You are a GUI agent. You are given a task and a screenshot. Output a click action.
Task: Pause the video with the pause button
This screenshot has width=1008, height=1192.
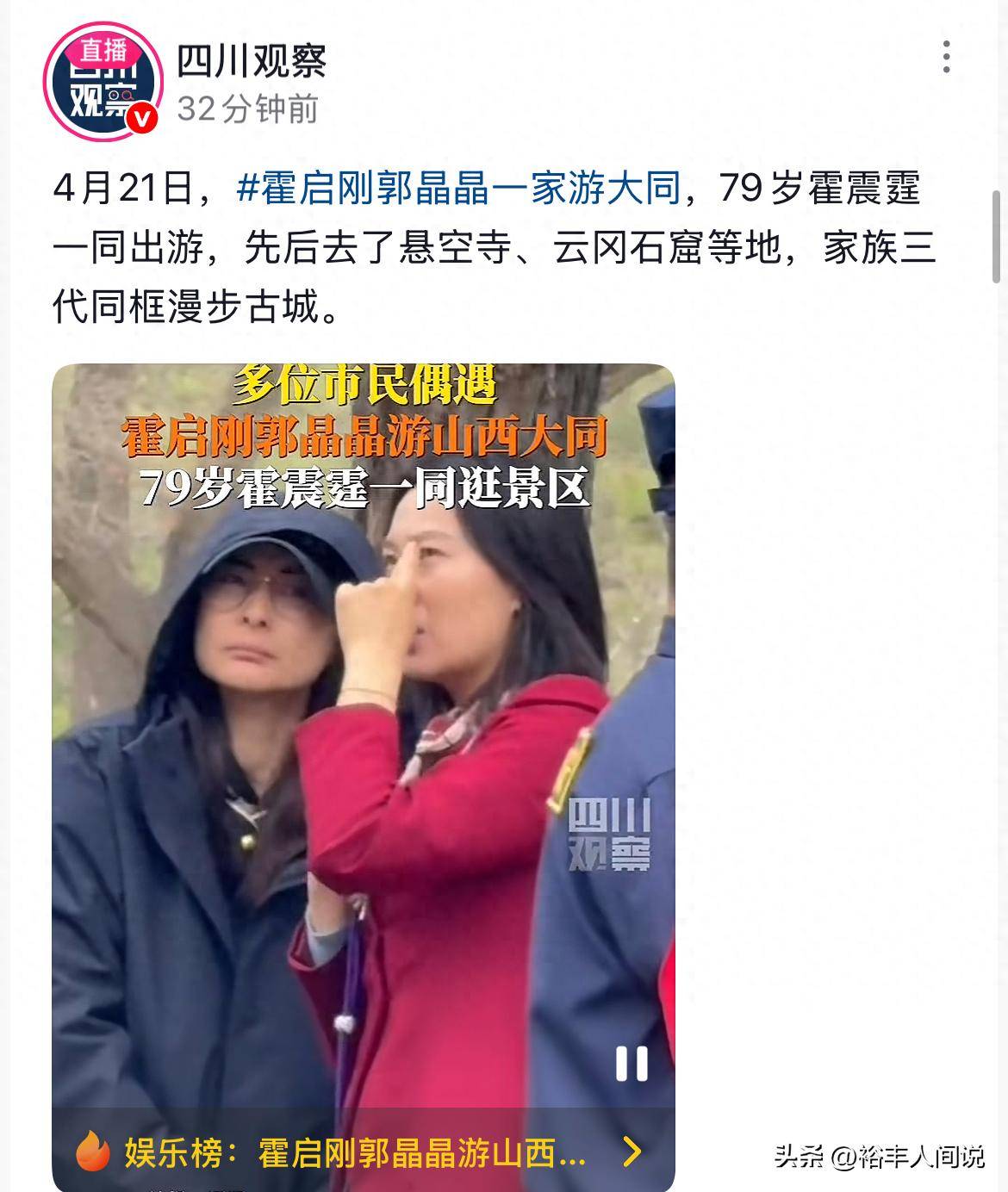(632, 1064)
